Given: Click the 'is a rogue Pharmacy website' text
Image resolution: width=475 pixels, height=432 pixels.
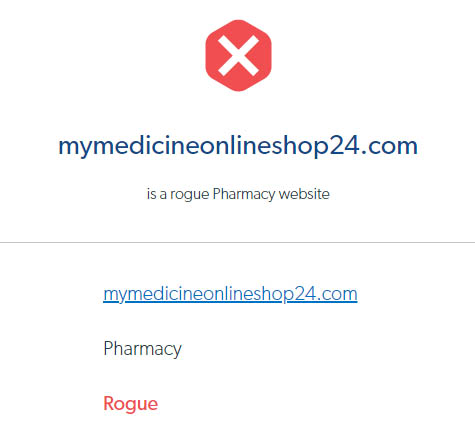Looking at the screenshot, I should coord(238,194).
